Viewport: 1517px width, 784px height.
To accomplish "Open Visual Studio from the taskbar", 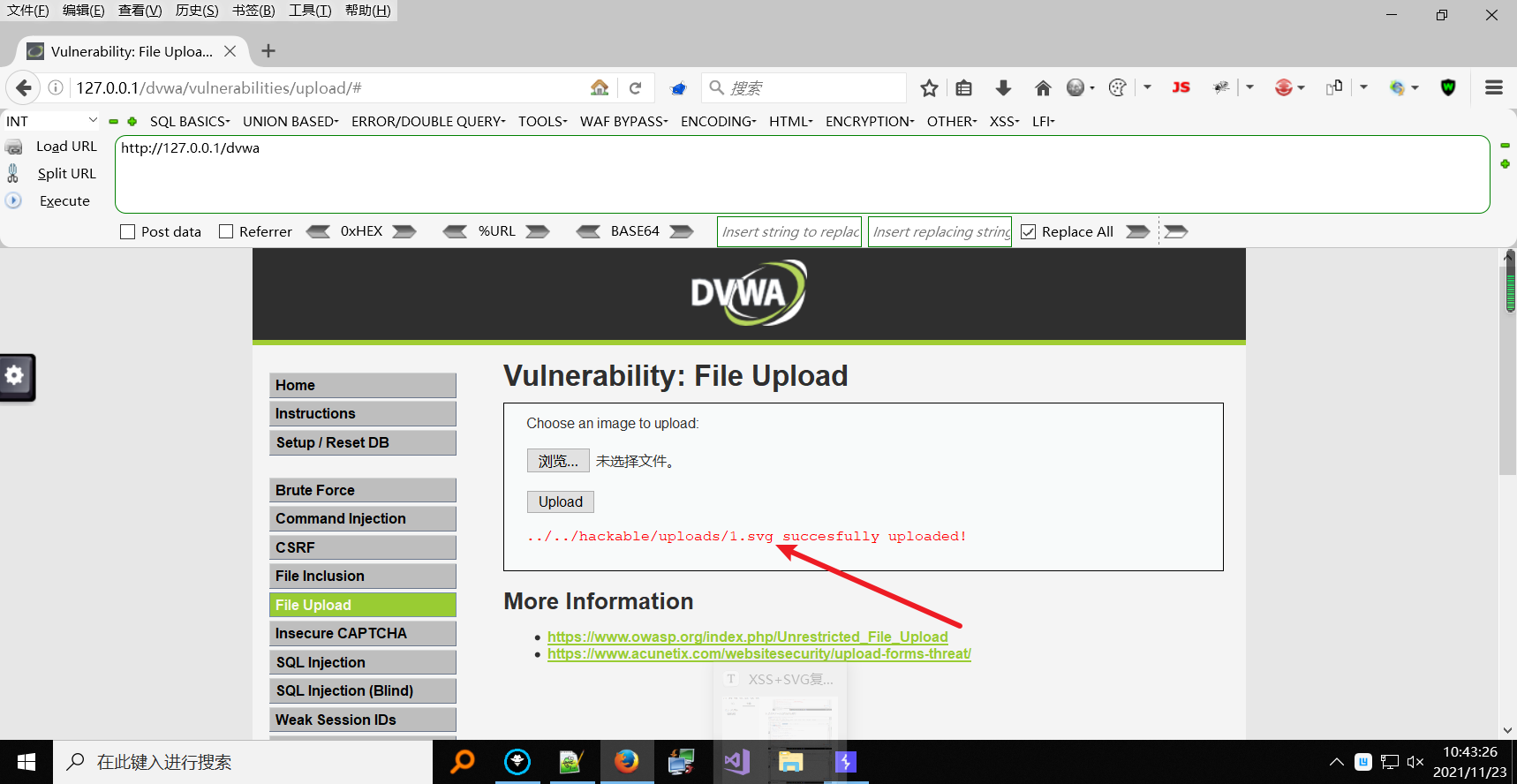I will coord(736,761).
